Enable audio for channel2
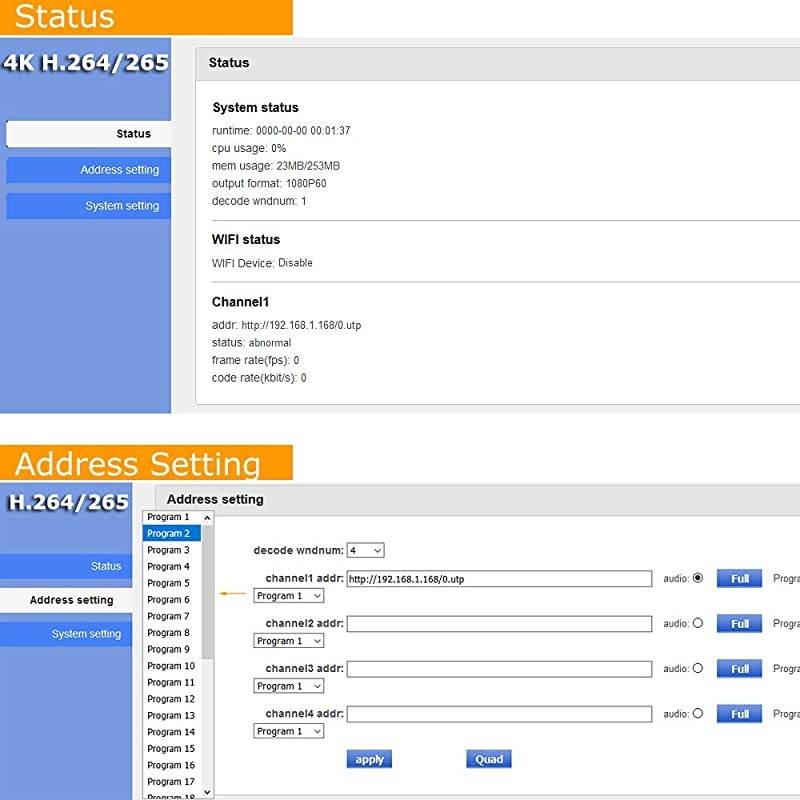Screen dimensions: 800x800 697,623
